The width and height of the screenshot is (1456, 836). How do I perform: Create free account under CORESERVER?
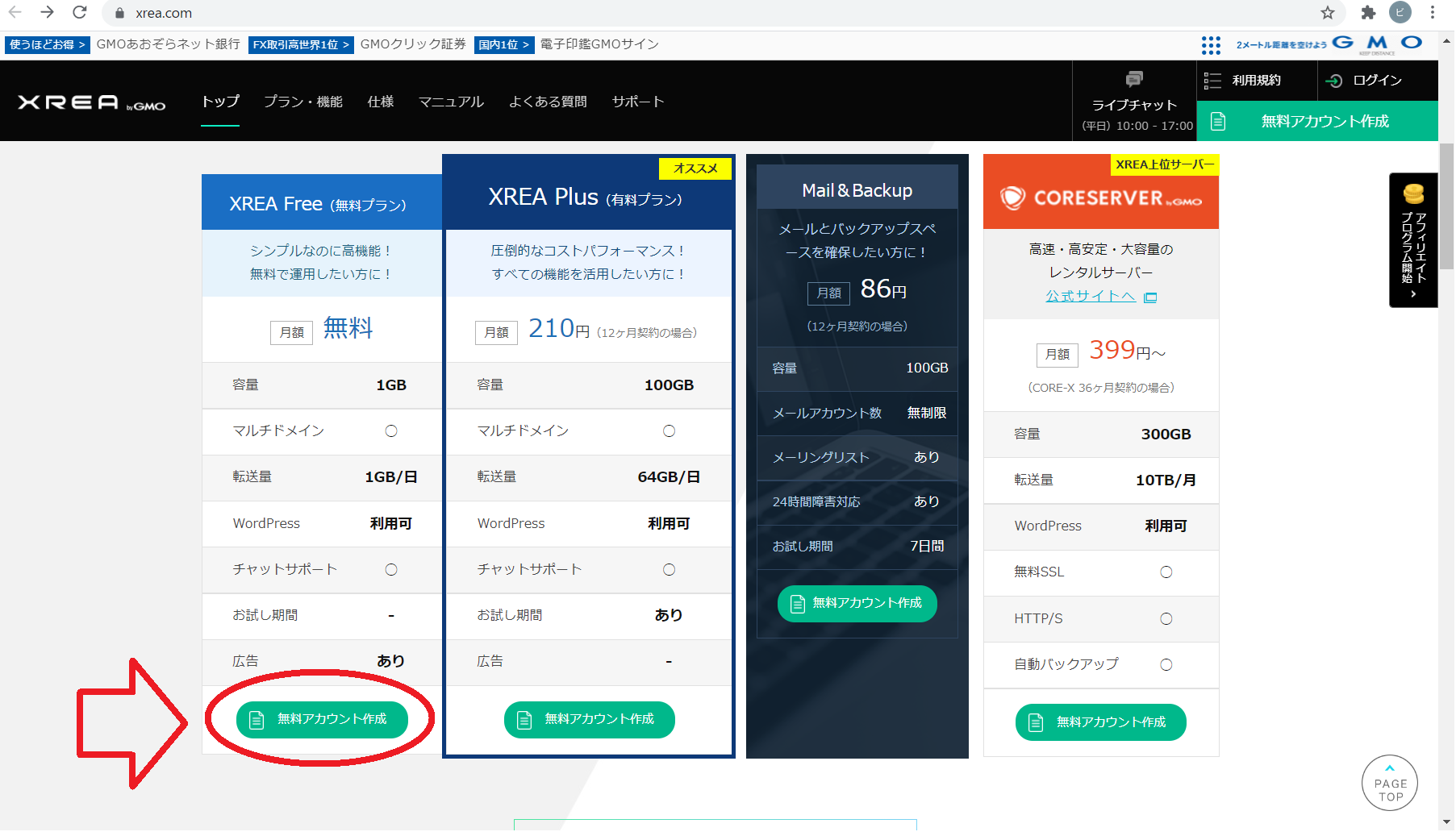point(1101,722)
